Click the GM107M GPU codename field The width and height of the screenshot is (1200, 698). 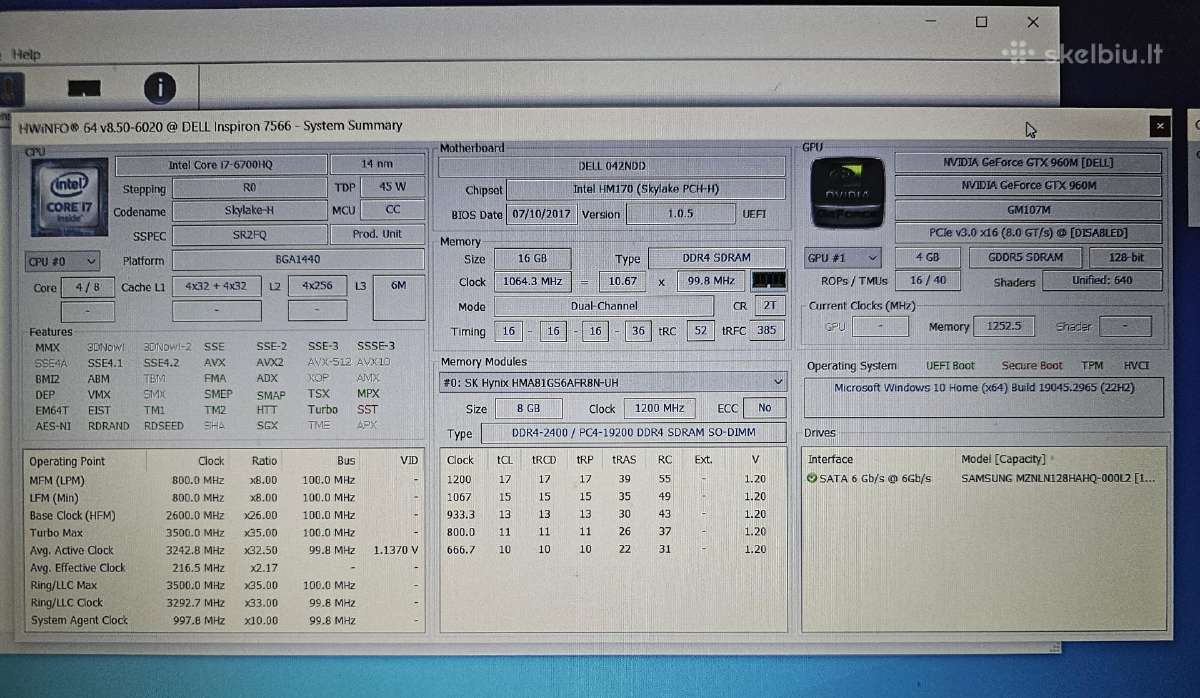1028,210
